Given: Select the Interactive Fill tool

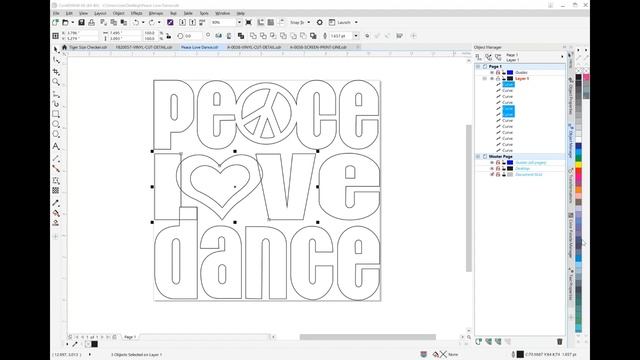Looking at the screenshot, I should pos(56,213).
